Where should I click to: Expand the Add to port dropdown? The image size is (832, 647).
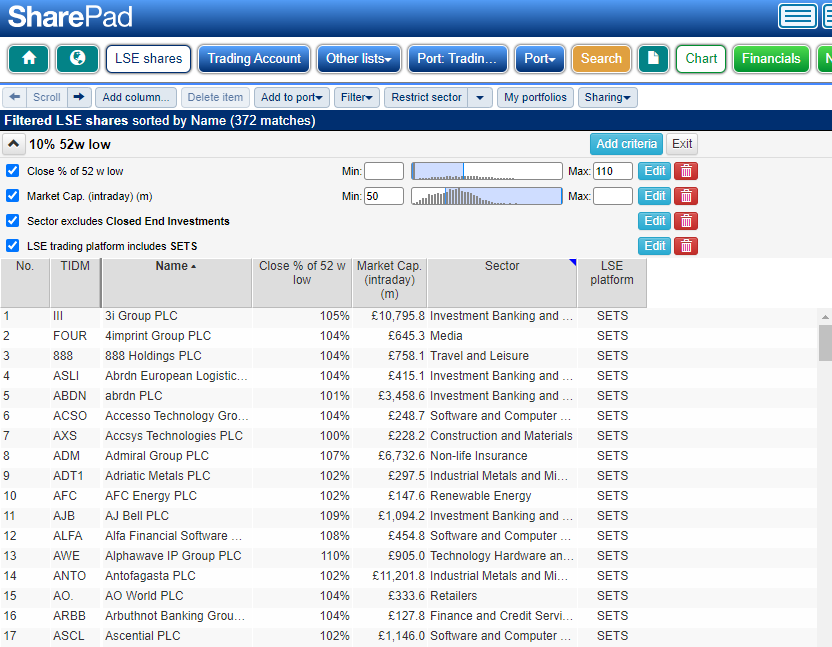pos(292,97)
